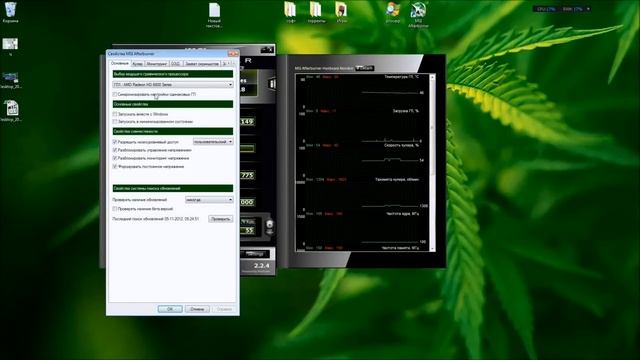This screenshot has height=360, width=640.
Task: Open the second desktop icon below Recycle Bin
Action: pyautogui.click(x=10, y=47)
